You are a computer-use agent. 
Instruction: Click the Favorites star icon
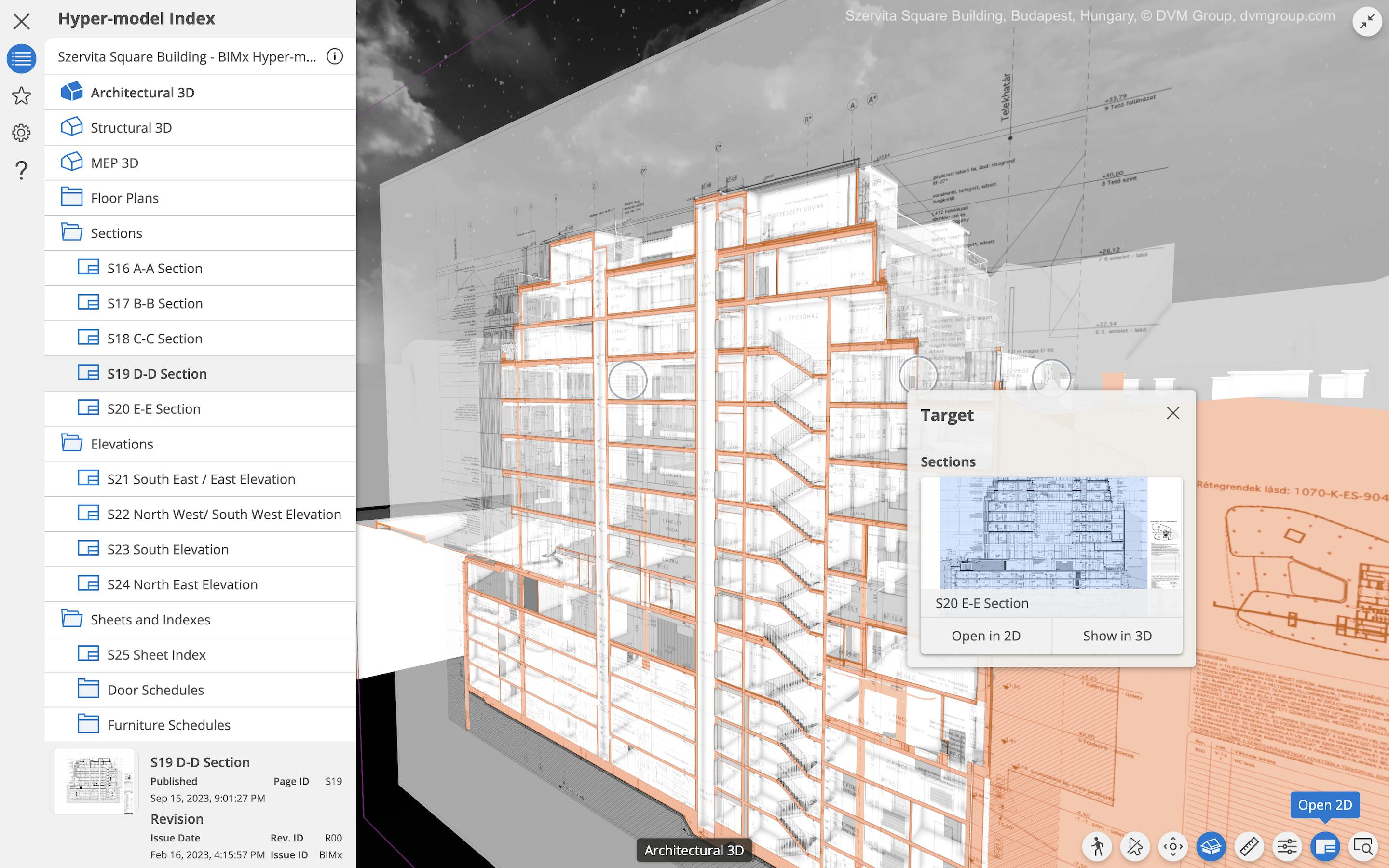coord(21,96)
